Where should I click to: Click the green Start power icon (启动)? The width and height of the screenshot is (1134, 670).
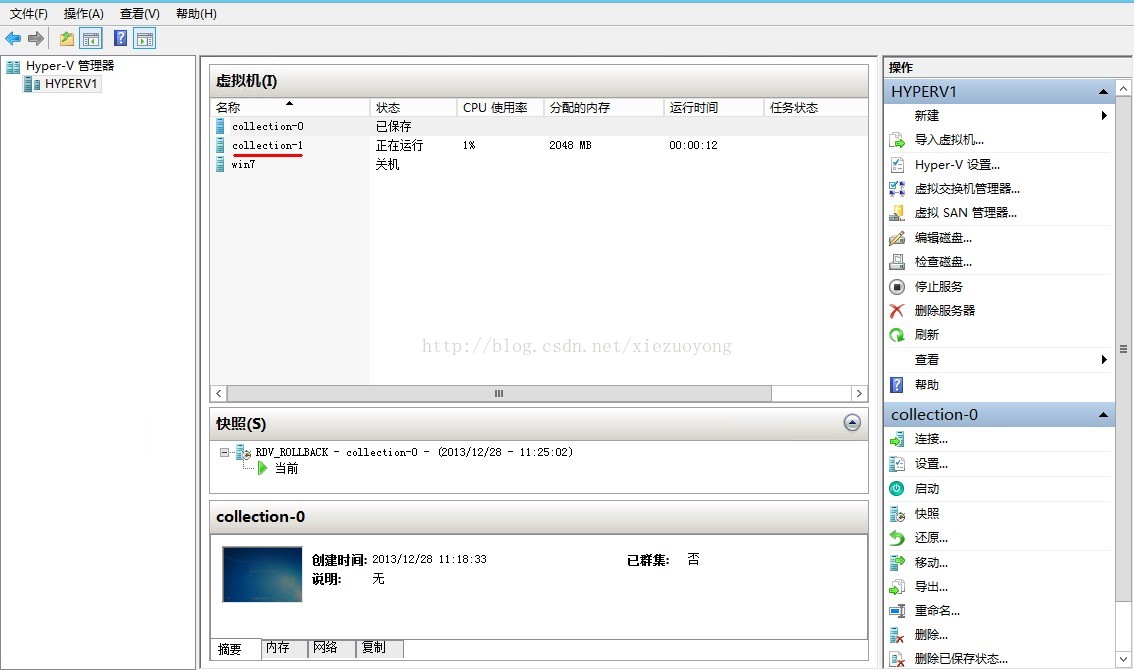coord(897,488)
